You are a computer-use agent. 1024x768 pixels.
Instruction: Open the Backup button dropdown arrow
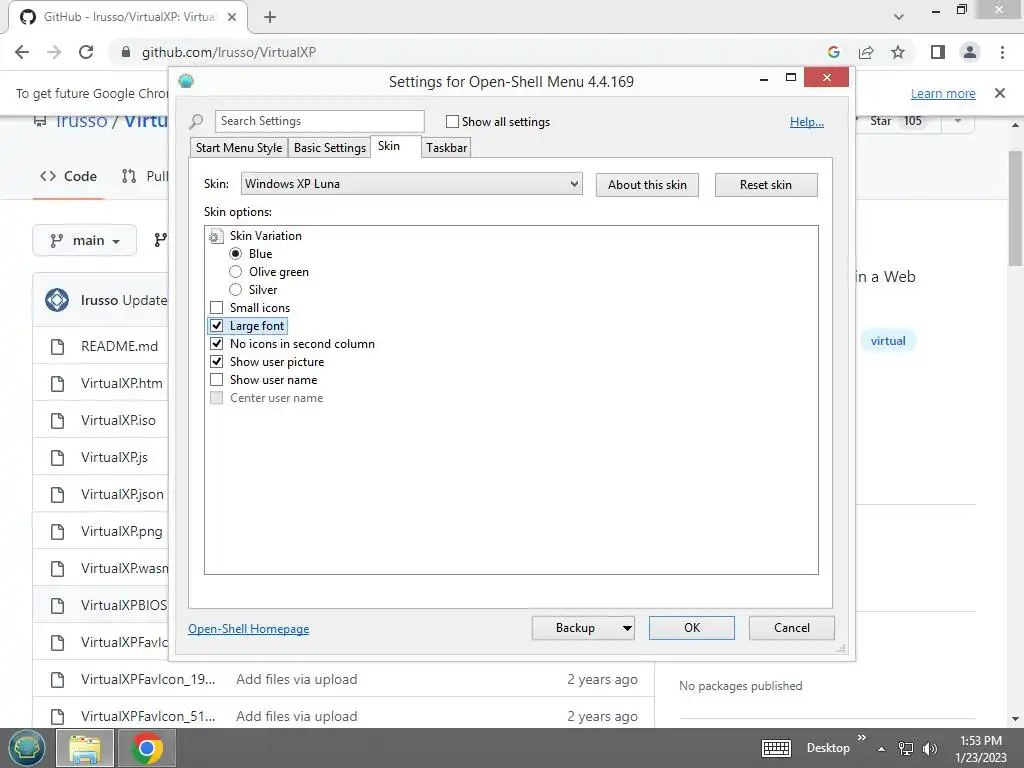tap(627, 628)
